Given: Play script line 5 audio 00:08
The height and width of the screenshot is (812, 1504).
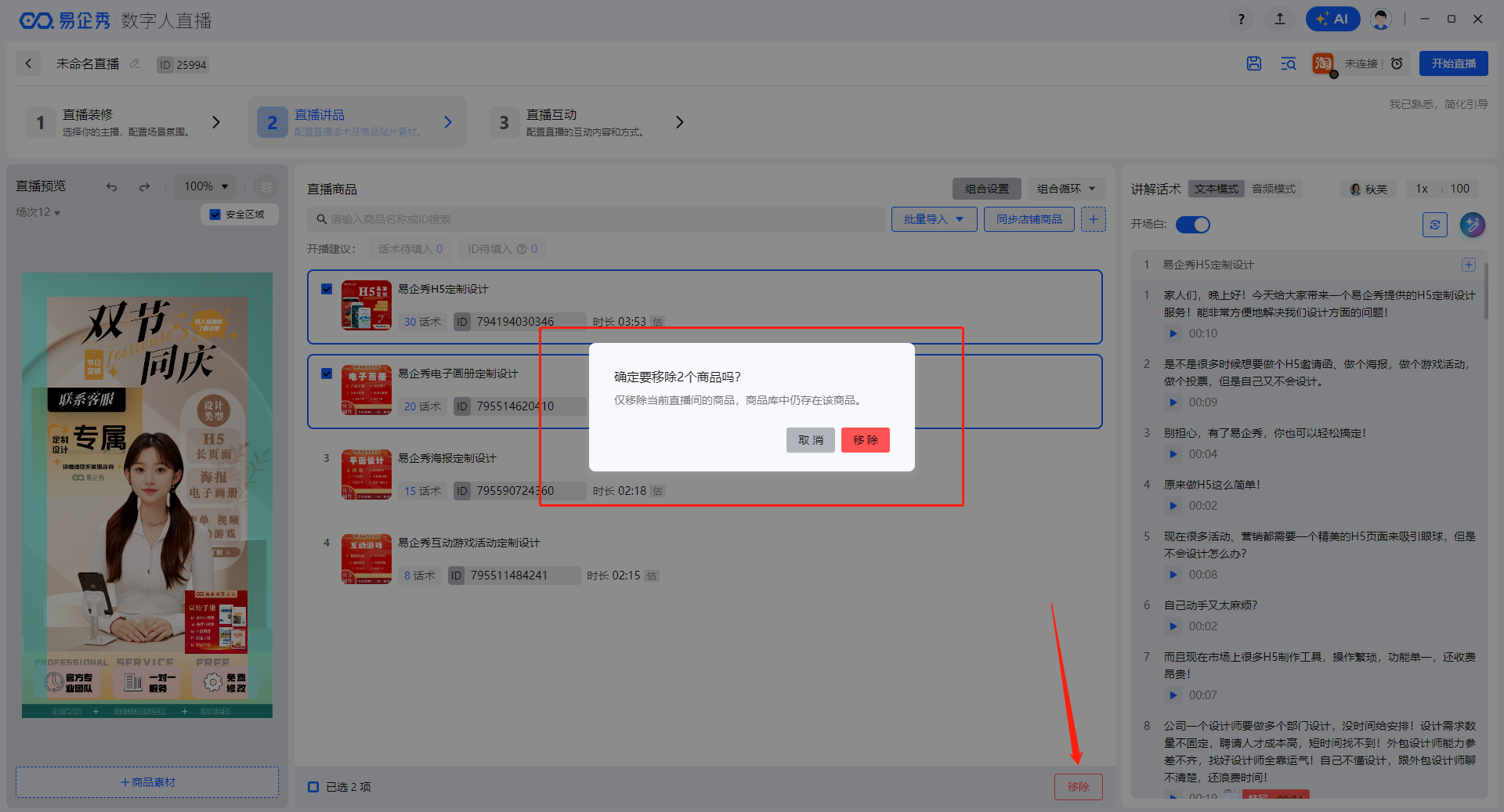Looking at the screenshot, I should [1173, 575].
